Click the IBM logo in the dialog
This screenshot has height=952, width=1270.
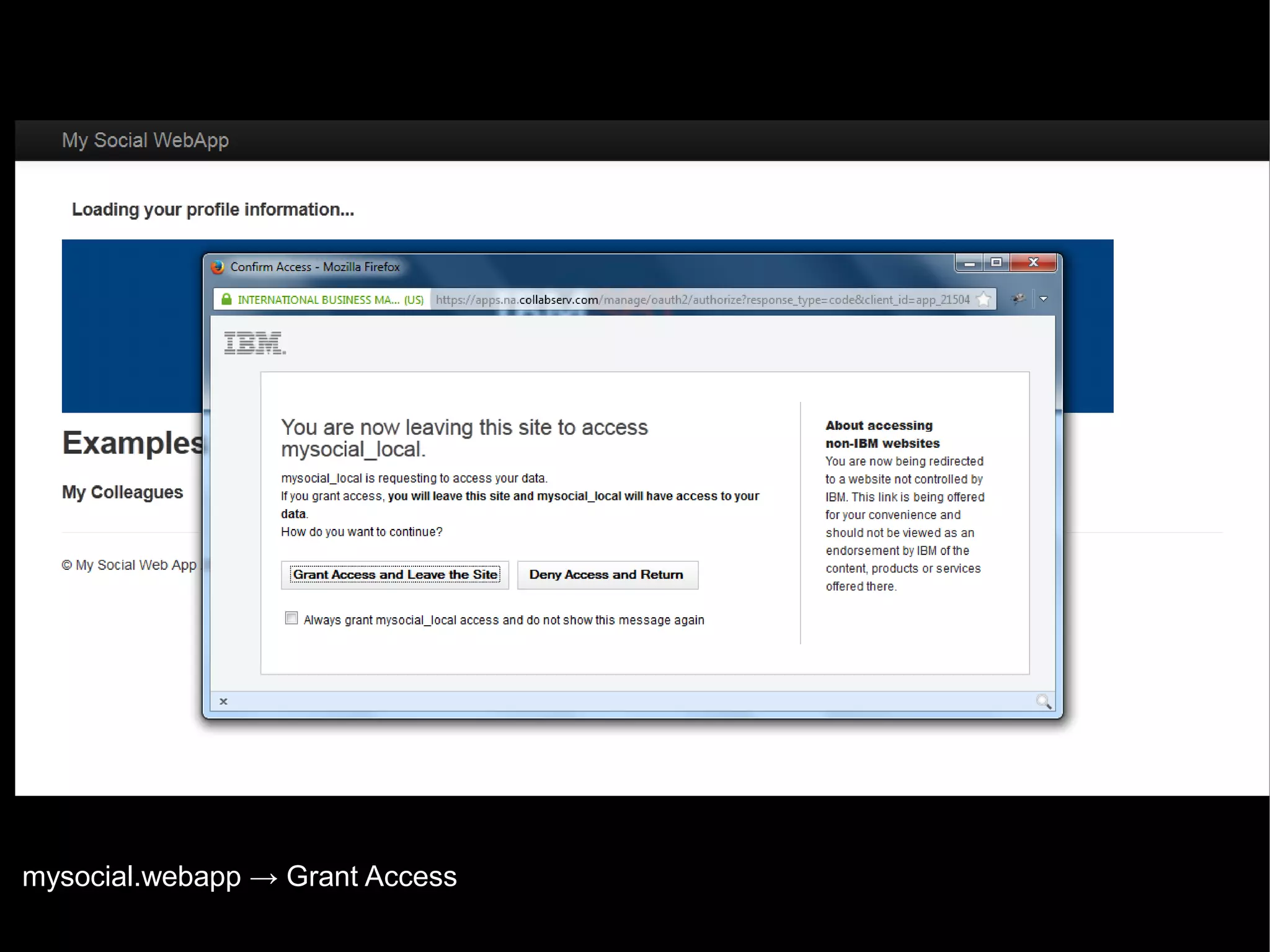[x=255, y=343]
